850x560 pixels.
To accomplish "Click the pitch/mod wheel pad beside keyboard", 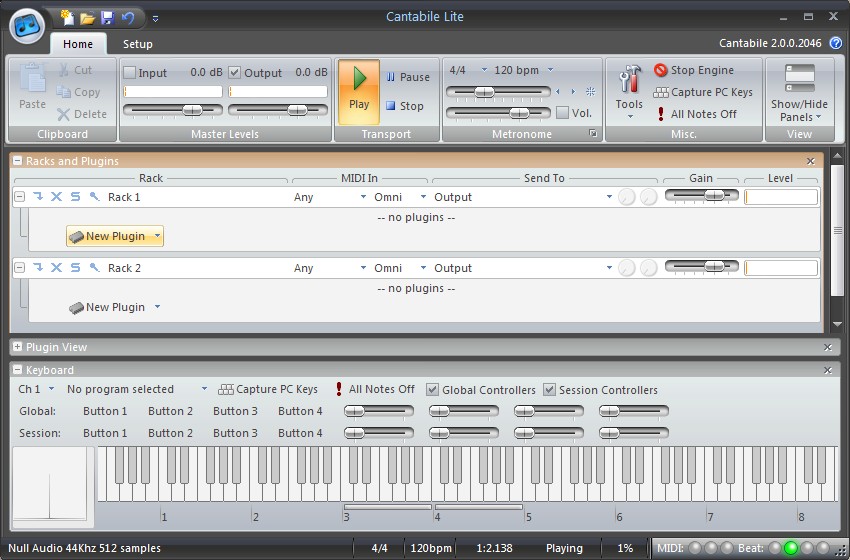I will (53, 487).
